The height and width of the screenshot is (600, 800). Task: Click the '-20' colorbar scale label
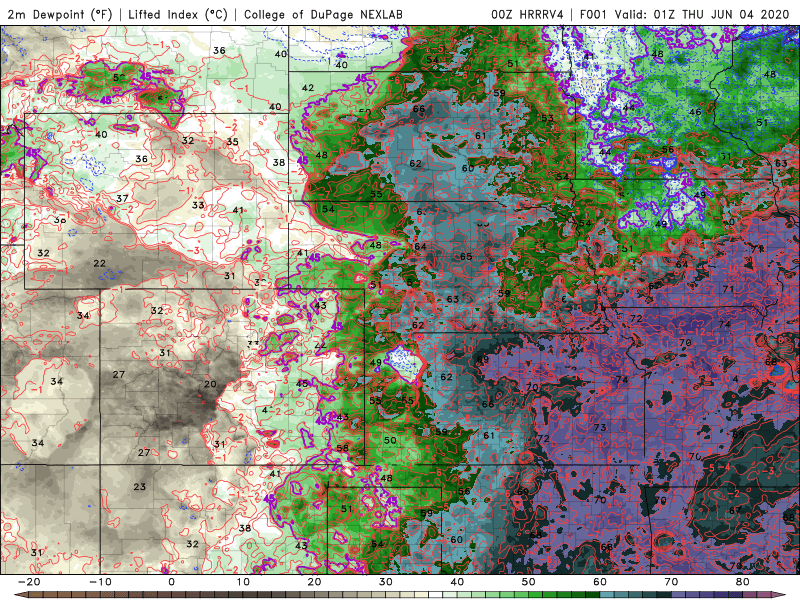pyautogui.click(x=29, y=582)
